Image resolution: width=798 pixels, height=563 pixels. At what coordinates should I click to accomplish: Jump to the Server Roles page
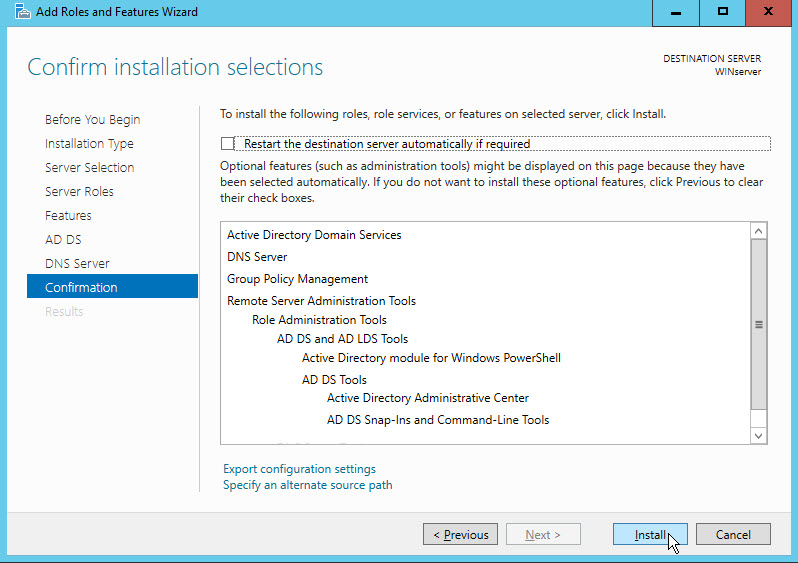coord(79,191)
